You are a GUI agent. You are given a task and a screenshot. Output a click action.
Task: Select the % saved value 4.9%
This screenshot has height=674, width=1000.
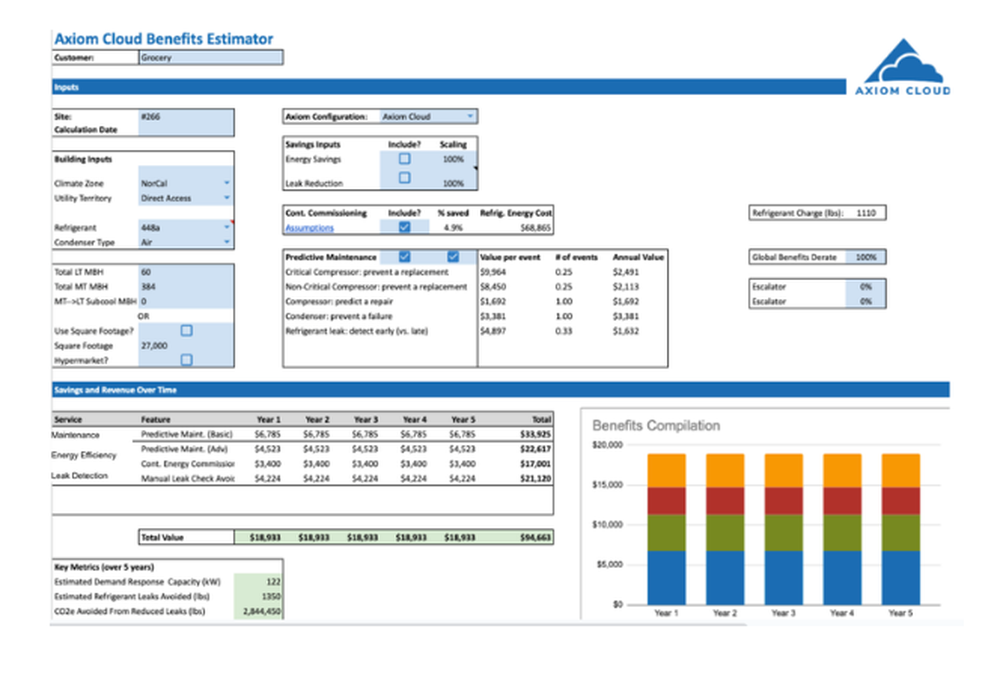coord(453,228)
